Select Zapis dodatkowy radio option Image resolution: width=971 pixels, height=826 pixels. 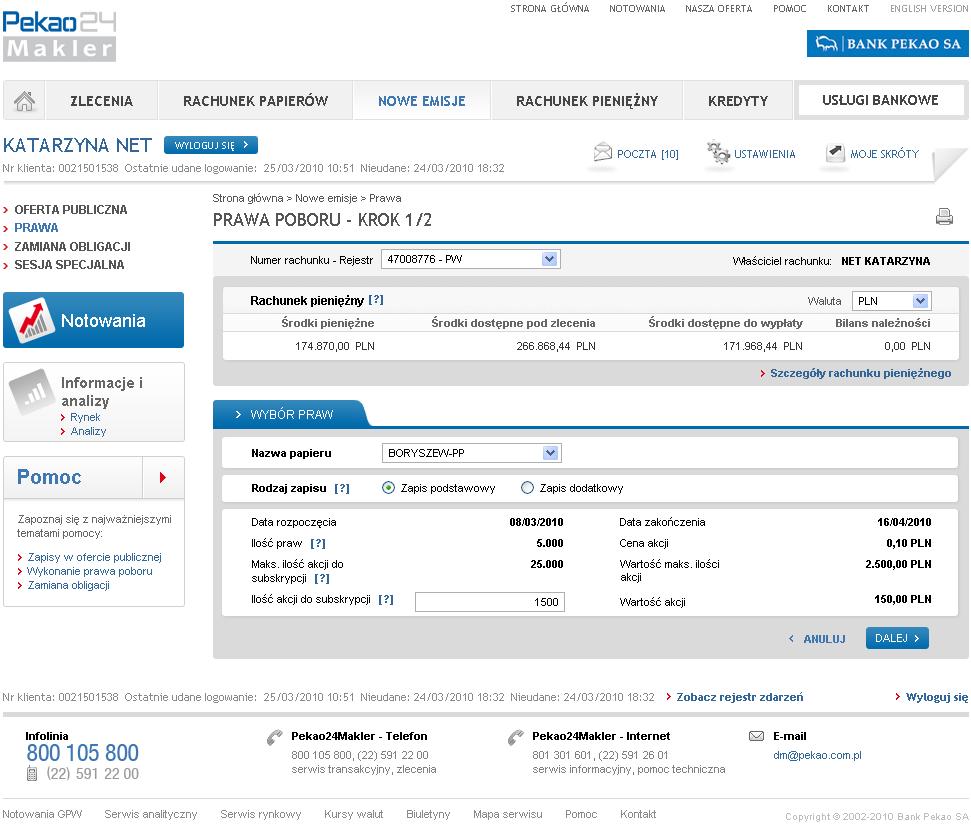click(527, 488)
